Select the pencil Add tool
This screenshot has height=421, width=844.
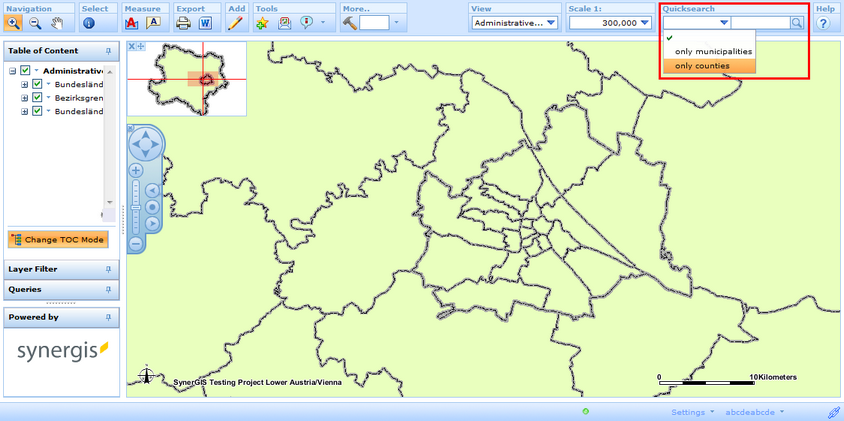(x=235, y=22)
